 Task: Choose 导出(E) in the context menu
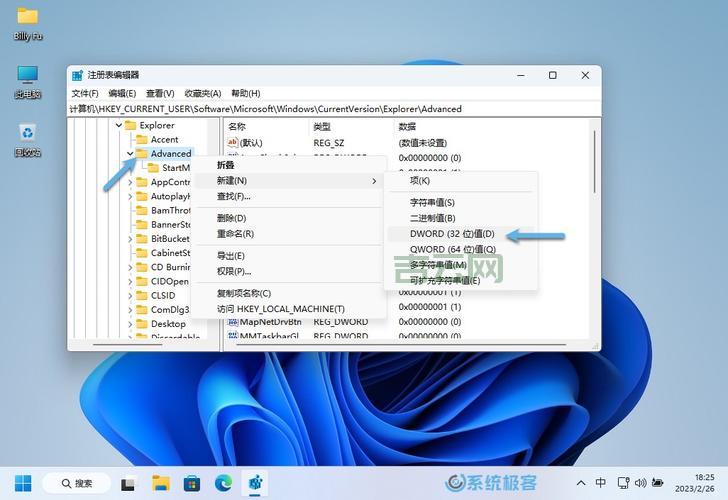coord(289,256)
